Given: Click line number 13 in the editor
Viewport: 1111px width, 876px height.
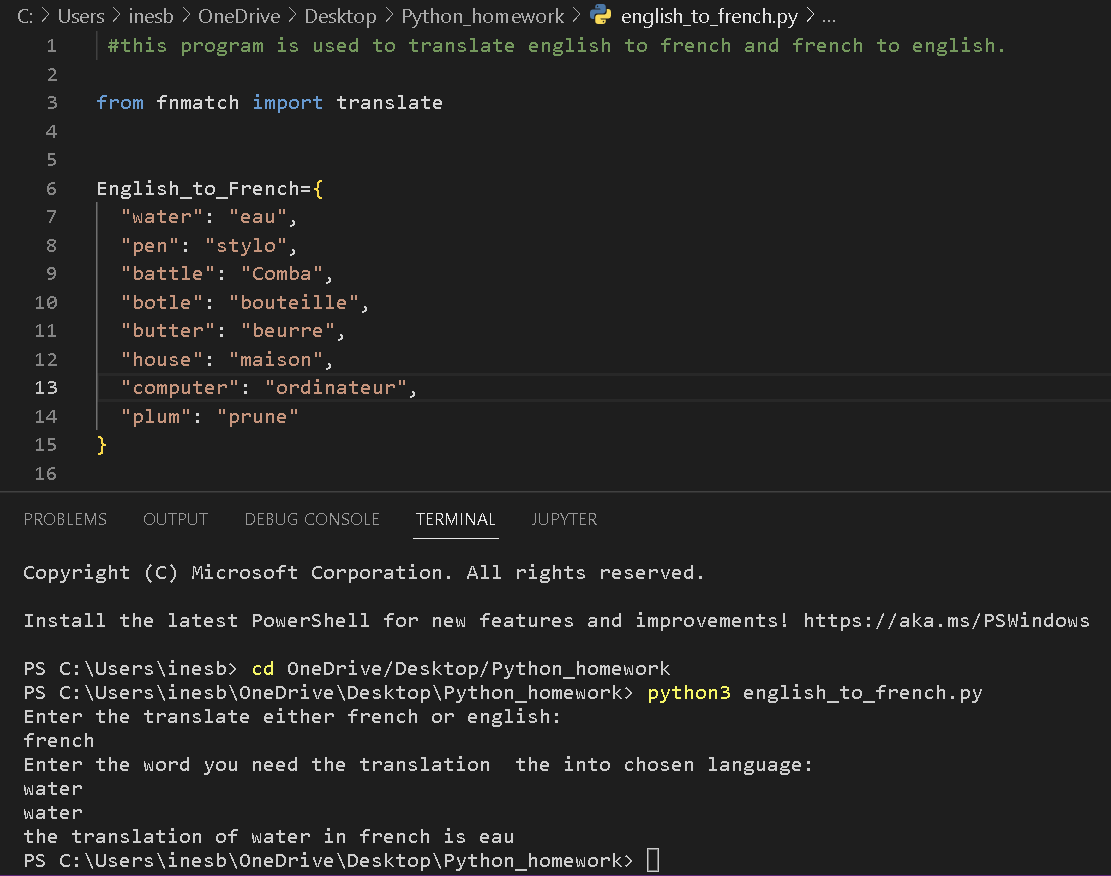Looking at the screenshot, I should pyautogui.click(x=45, y=387).
